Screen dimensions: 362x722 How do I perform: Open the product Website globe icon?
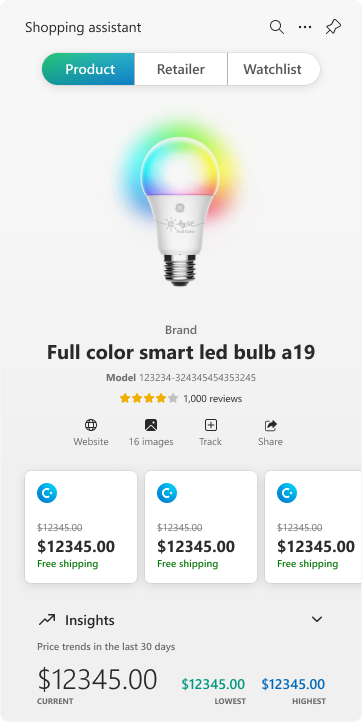pos(91,425)
